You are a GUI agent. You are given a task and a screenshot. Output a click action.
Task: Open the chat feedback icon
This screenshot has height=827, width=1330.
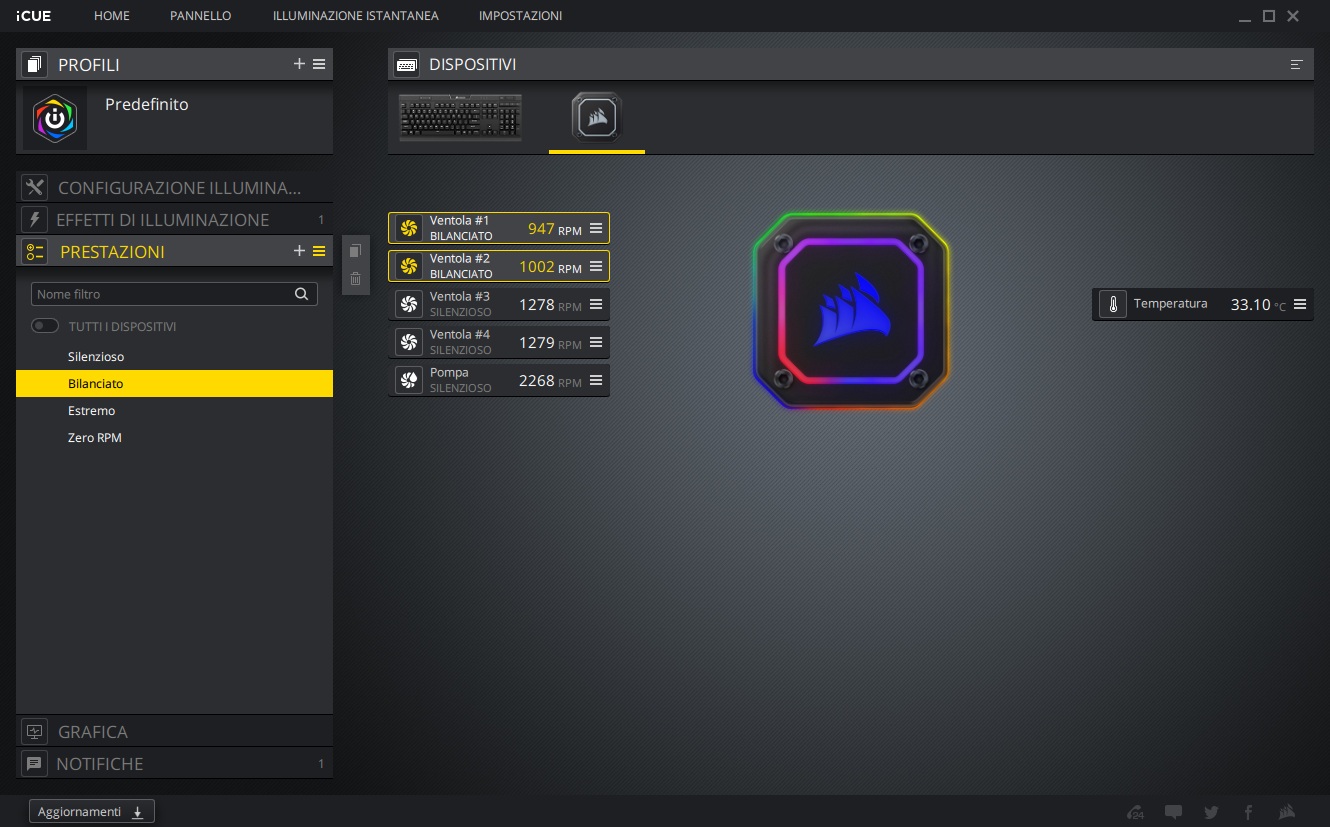click(x=1174, y=812)
